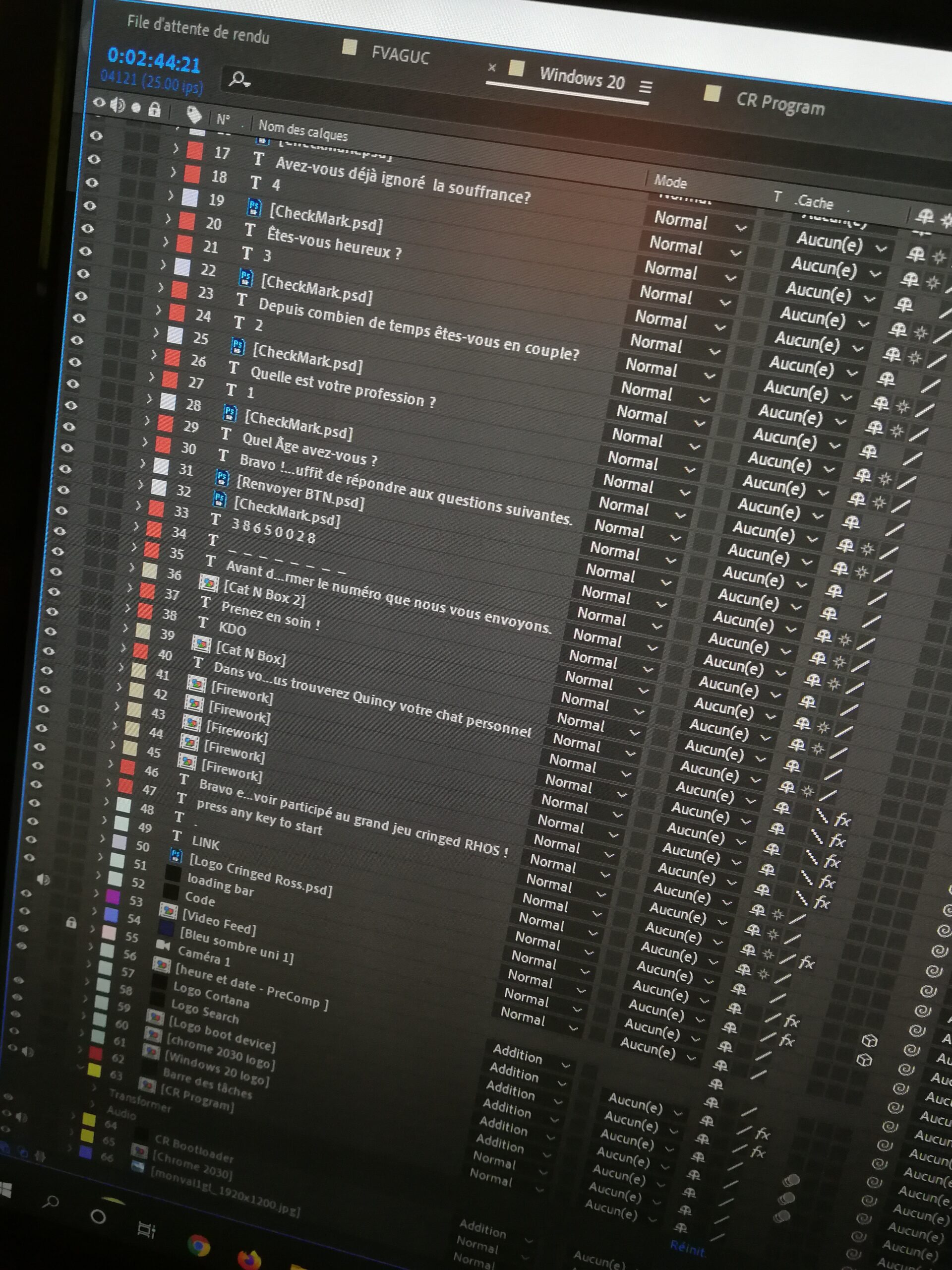
Task: Open Firefox from the Windows taskbar
Action: (249, 1259)
